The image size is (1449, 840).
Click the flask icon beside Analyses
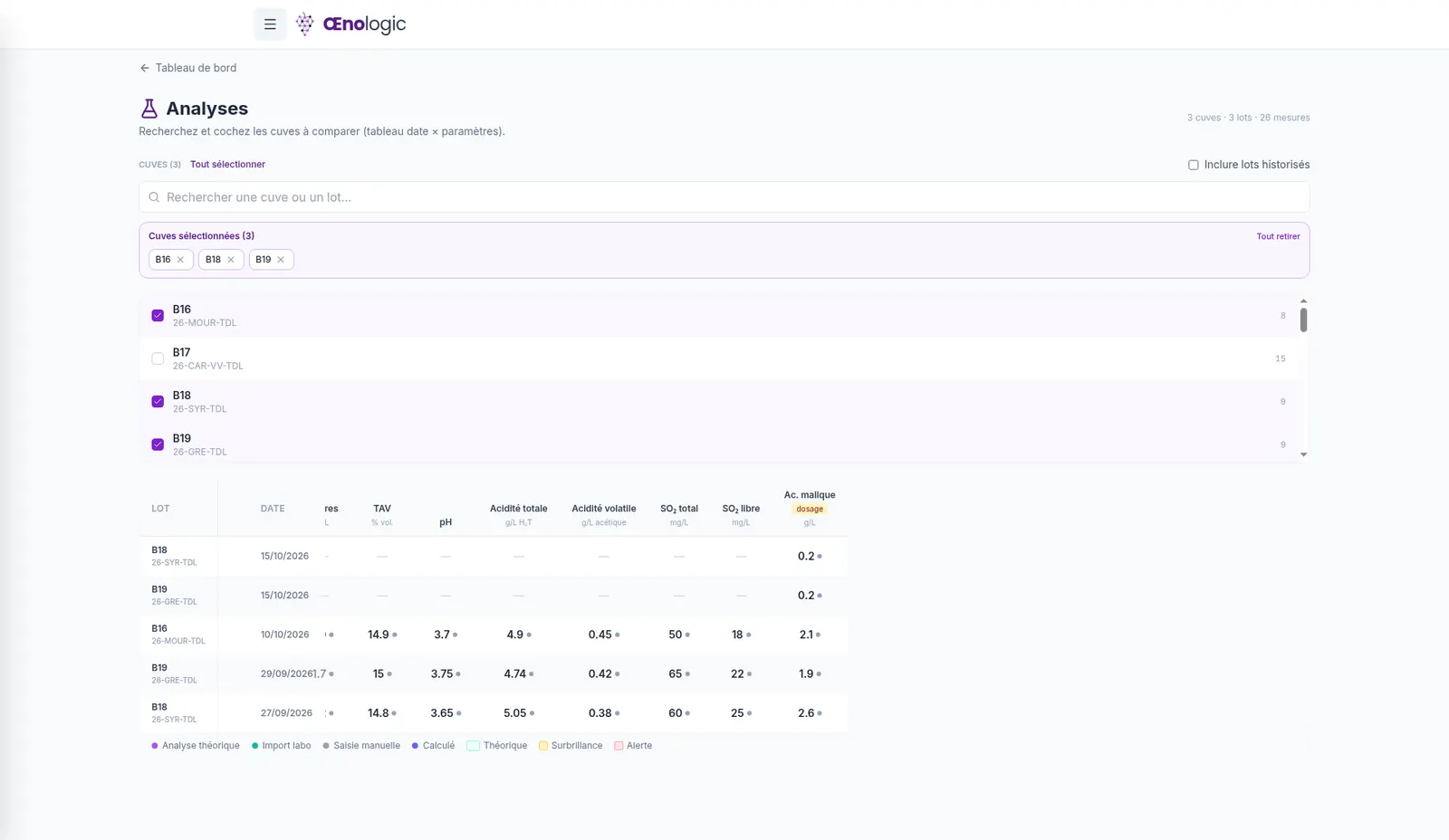149,109
